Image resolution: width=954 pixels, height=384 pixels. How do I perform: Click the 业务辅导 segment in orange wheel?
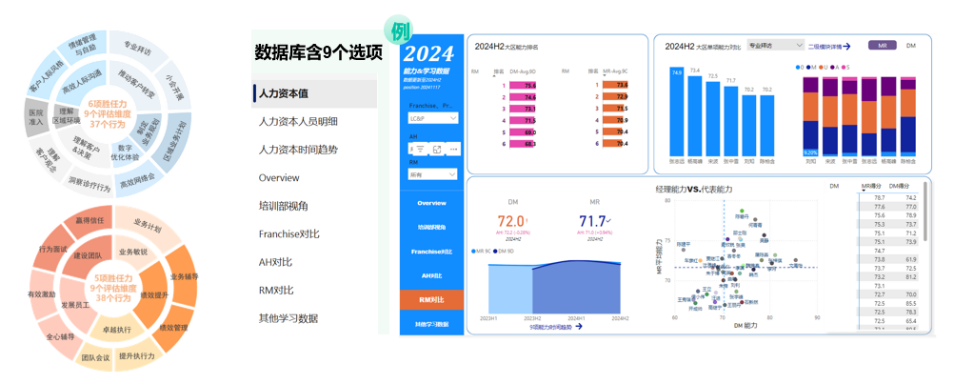pyautogui.click(x=184, y=277)
